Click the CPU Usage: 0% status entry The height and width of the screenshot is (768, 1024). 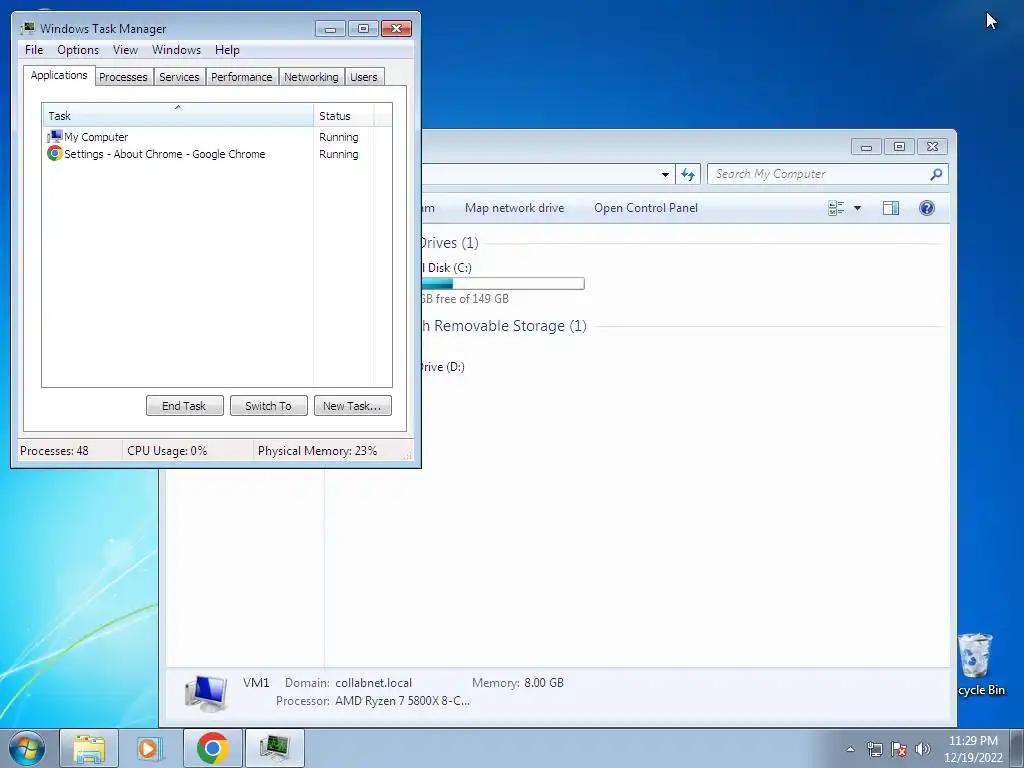167,451
